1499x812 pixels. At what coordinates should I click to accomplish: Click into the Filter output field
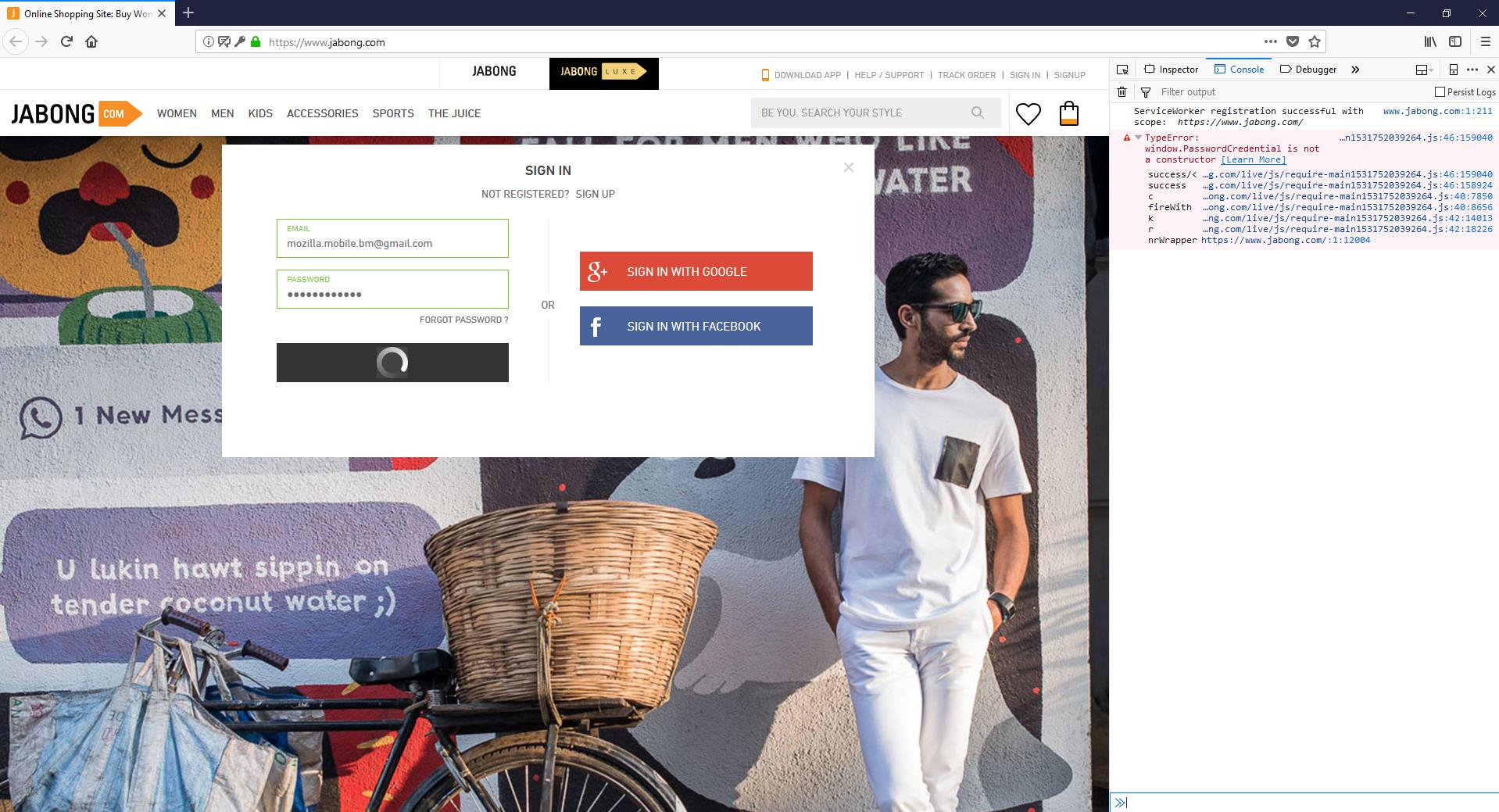pos(1282,92)
